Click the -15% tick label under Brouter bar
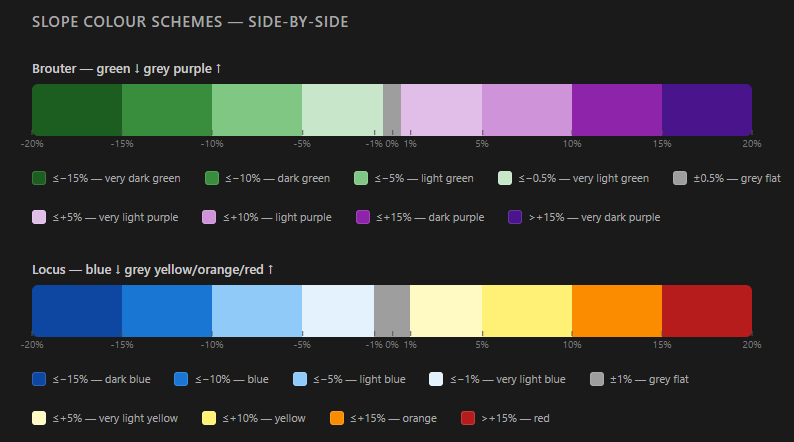Image resolution: width=794 pixels, height=442 pixels. pyautogui.click(x=122, y=144)
